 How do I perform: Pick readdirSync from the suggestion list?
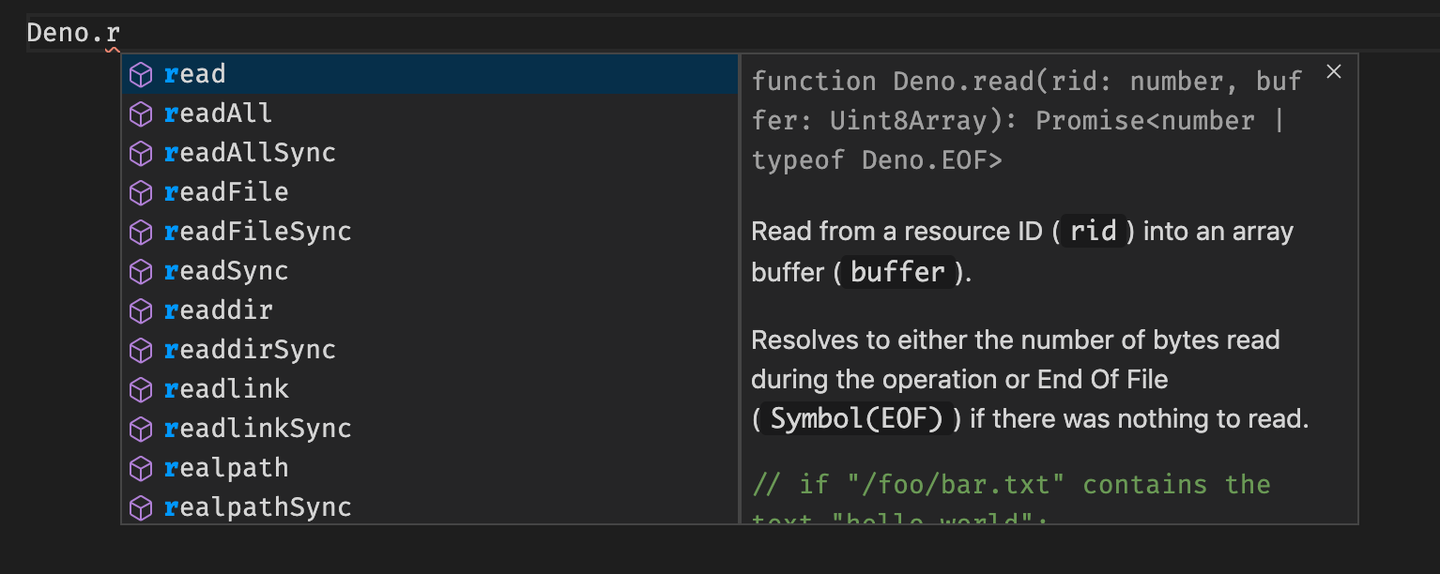[x=250, y=350]
